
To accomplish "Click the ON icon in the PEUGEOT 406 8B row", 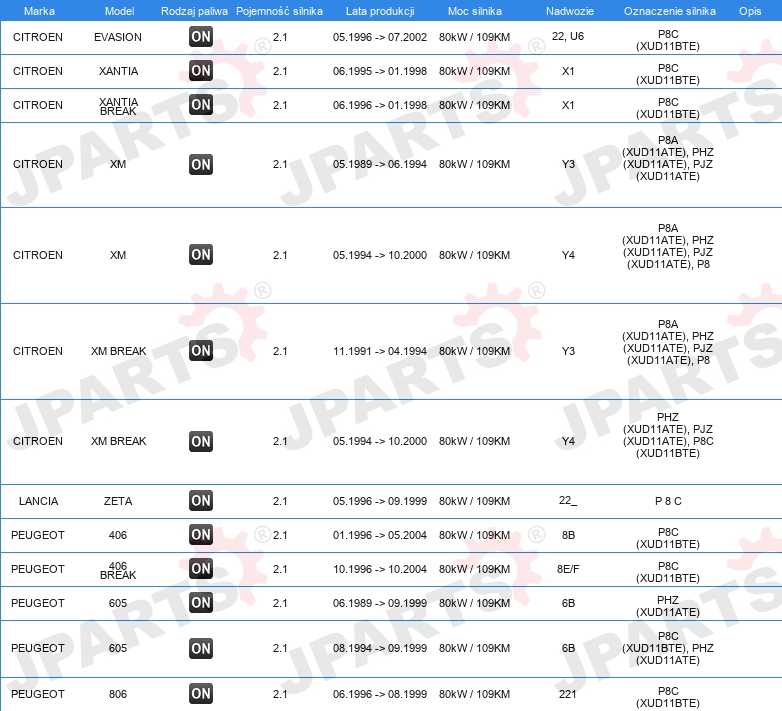I will click(x=200, y=534).
